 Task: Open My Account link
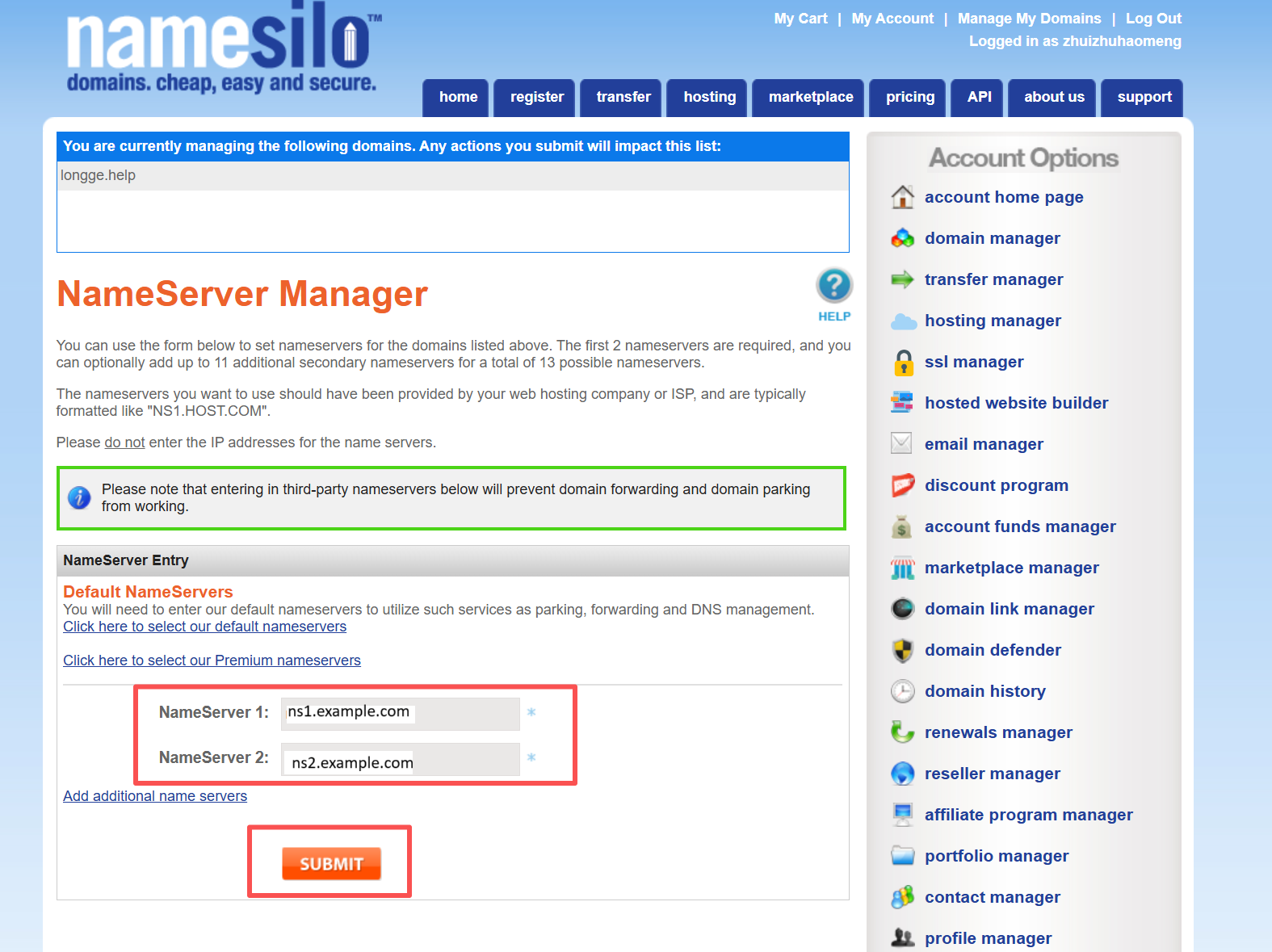click(892, 19)
